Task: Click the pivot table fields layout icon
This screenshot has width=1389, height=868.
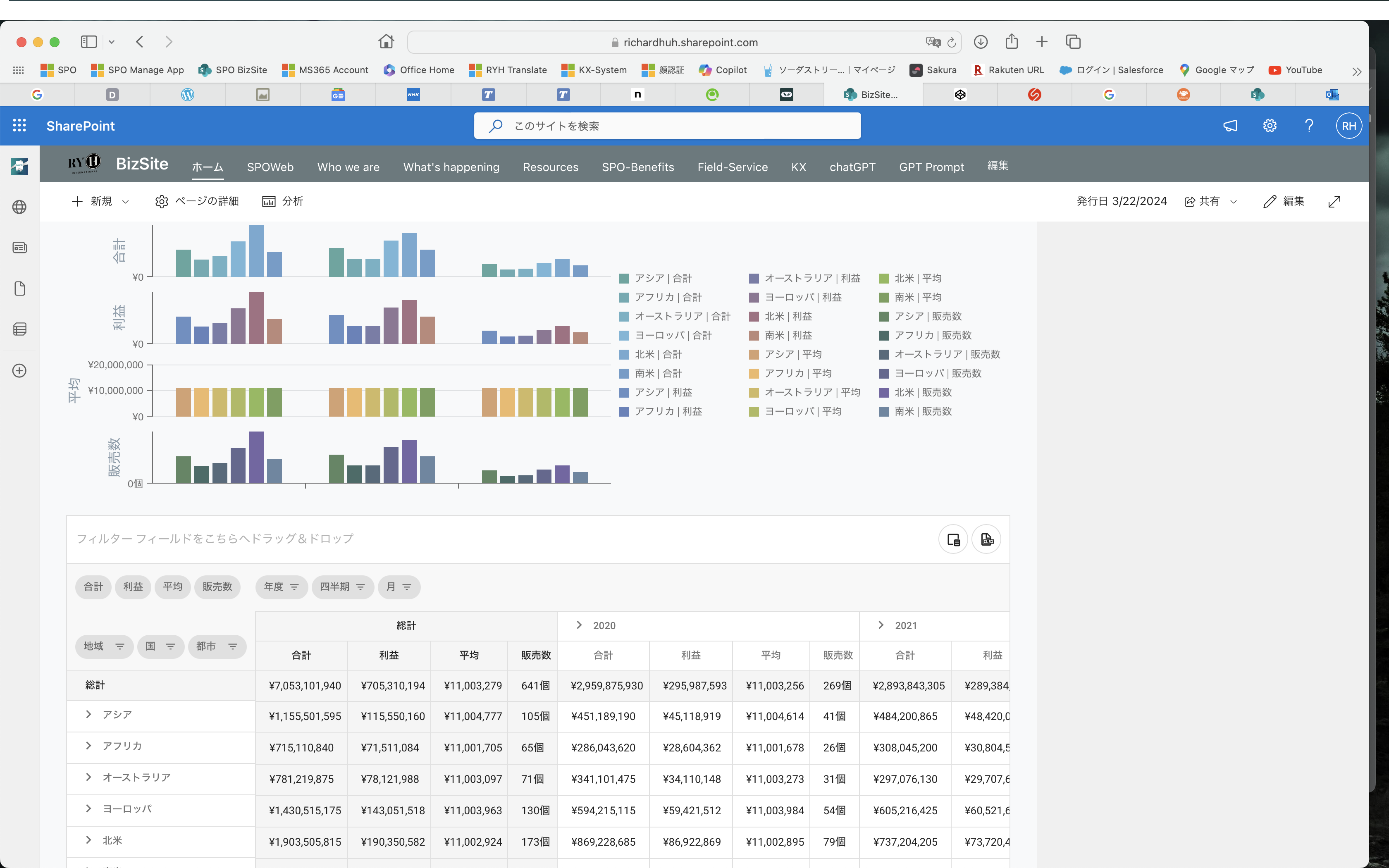Action: (x=953, y=539)
